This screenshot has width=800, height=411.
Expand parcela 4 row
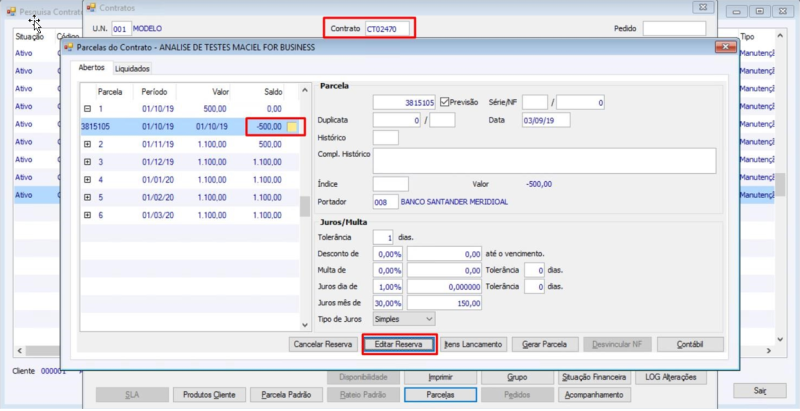pos(87,180)
